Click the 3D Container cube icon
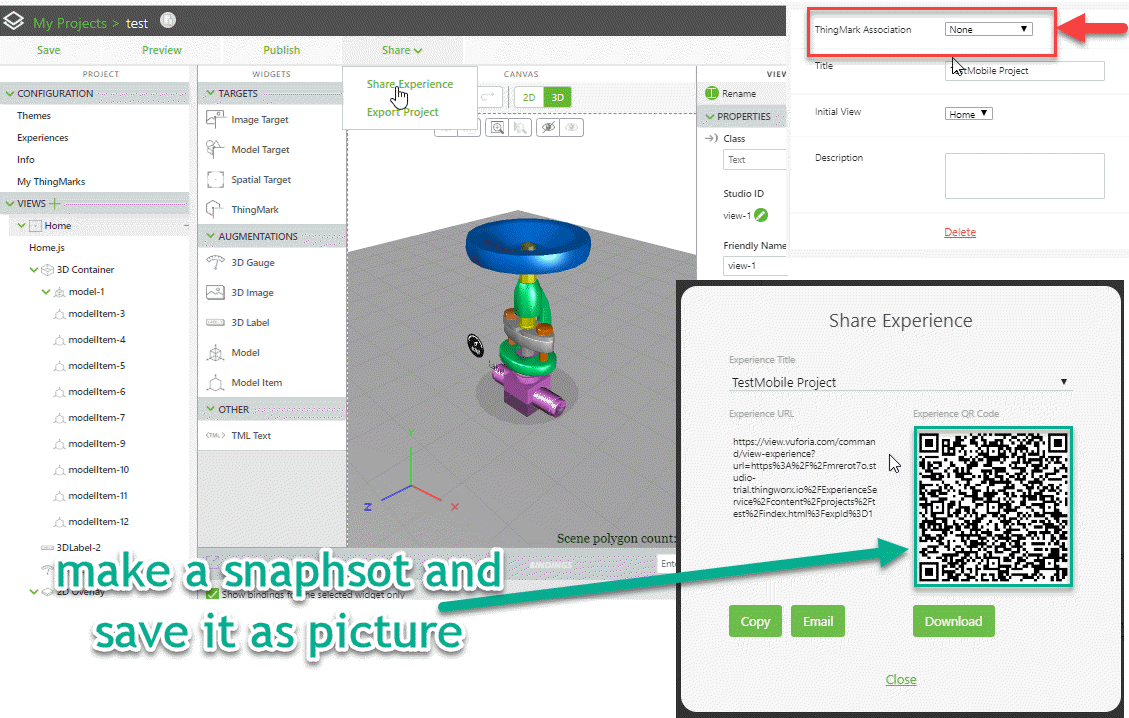Image resolution: width=1129 pixels, height=718 pixels. pos(48,269)
